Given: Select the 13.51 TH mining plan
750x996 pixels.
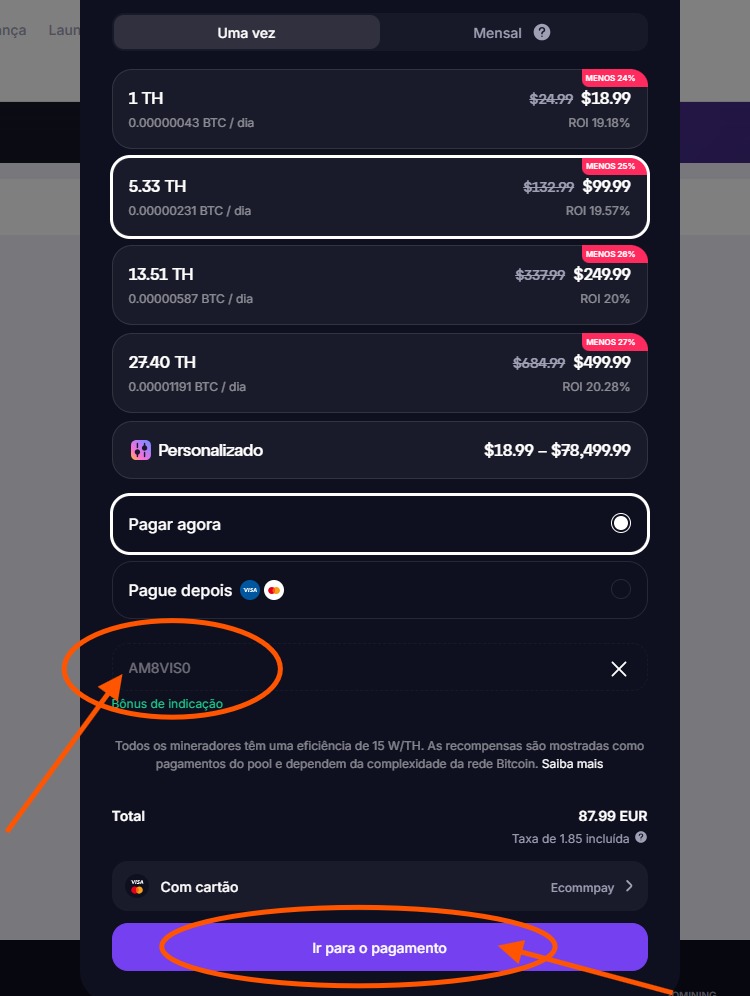Looking at the screenshot, I should 380,284.
